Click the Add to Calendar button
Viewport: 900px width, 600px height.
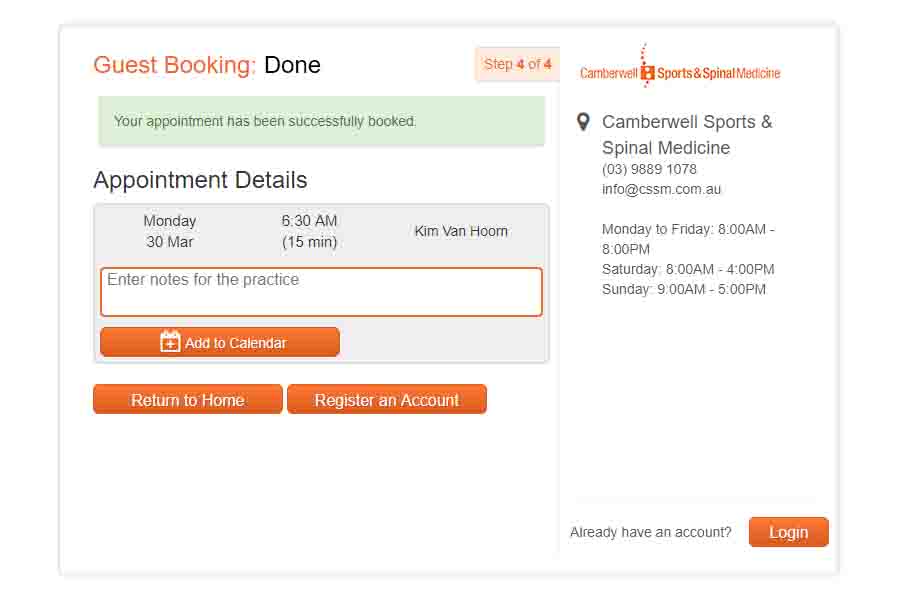(x=220, y=342)
